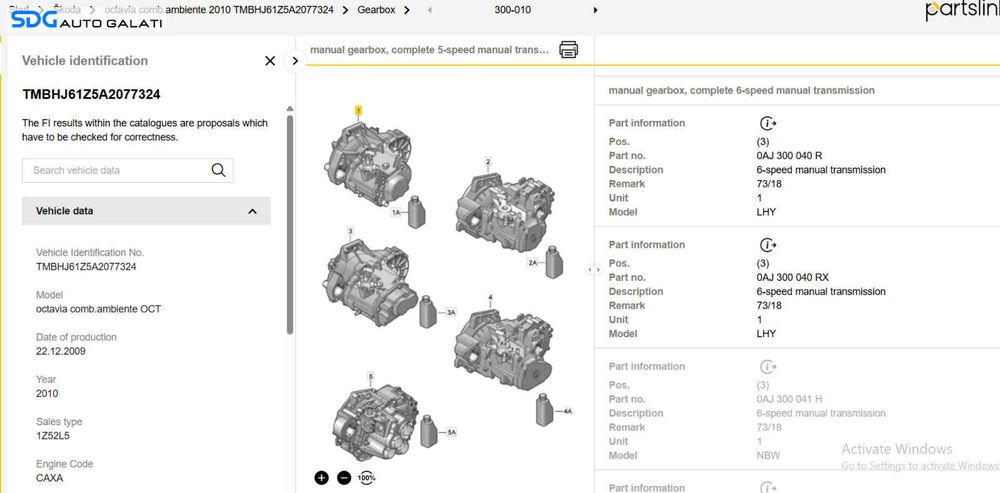Screen dimensions: 1000x493
Task: Select callout 1A oil bottle label
Action: pos(397,212)
